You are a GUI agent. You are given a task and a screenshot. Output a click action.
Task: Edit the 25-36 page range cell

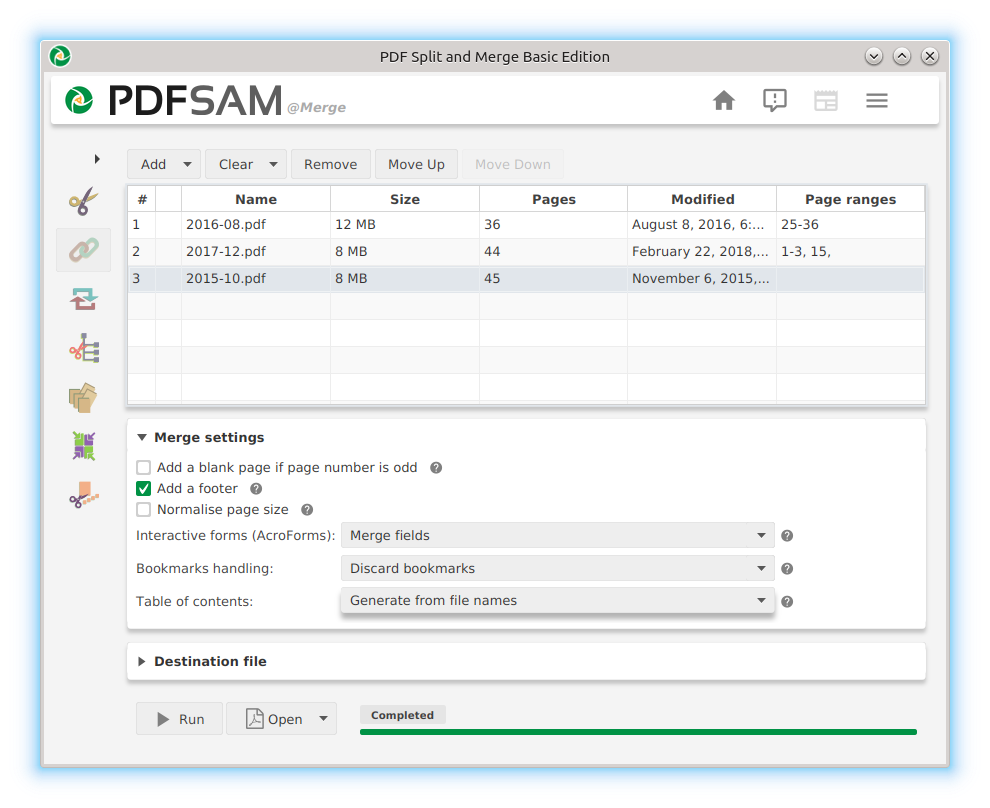pos(850,224)
